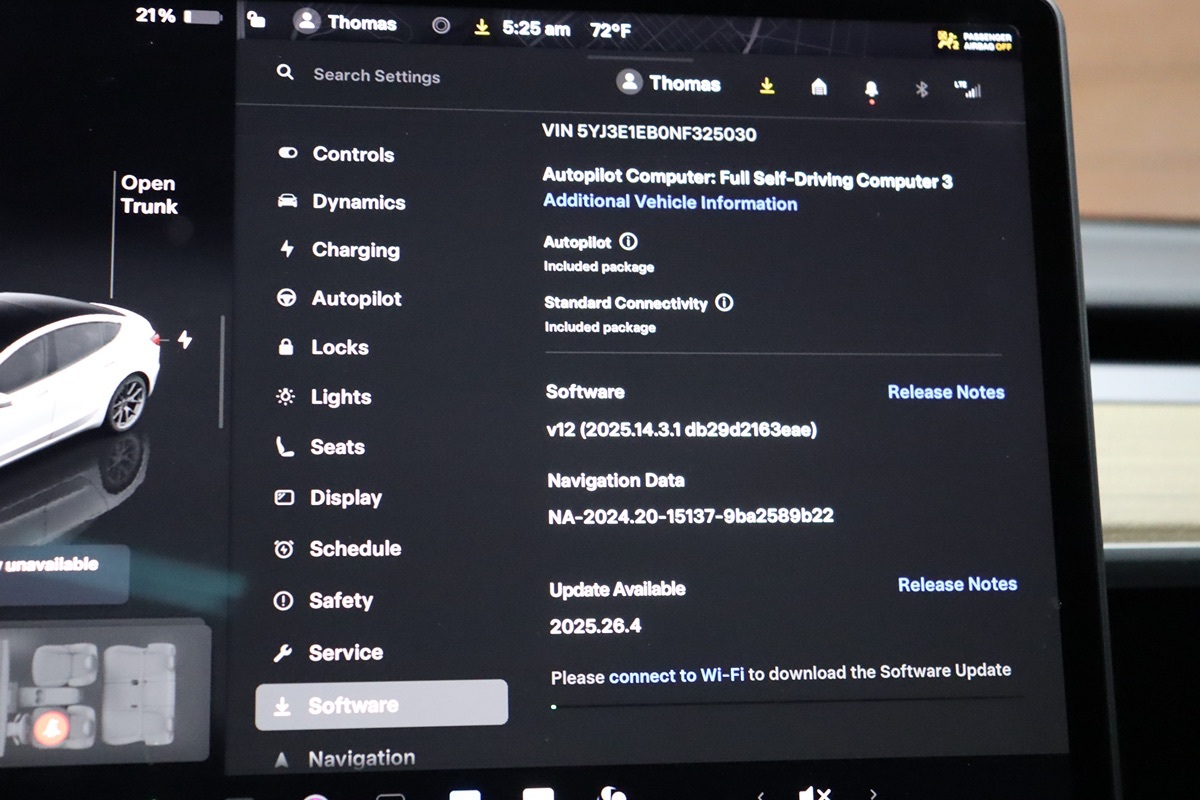Tap the v12 (2025.14.3.1 db29d2163eae) version text
This screenshot has width=1200, height=800.
pos(682,430)
